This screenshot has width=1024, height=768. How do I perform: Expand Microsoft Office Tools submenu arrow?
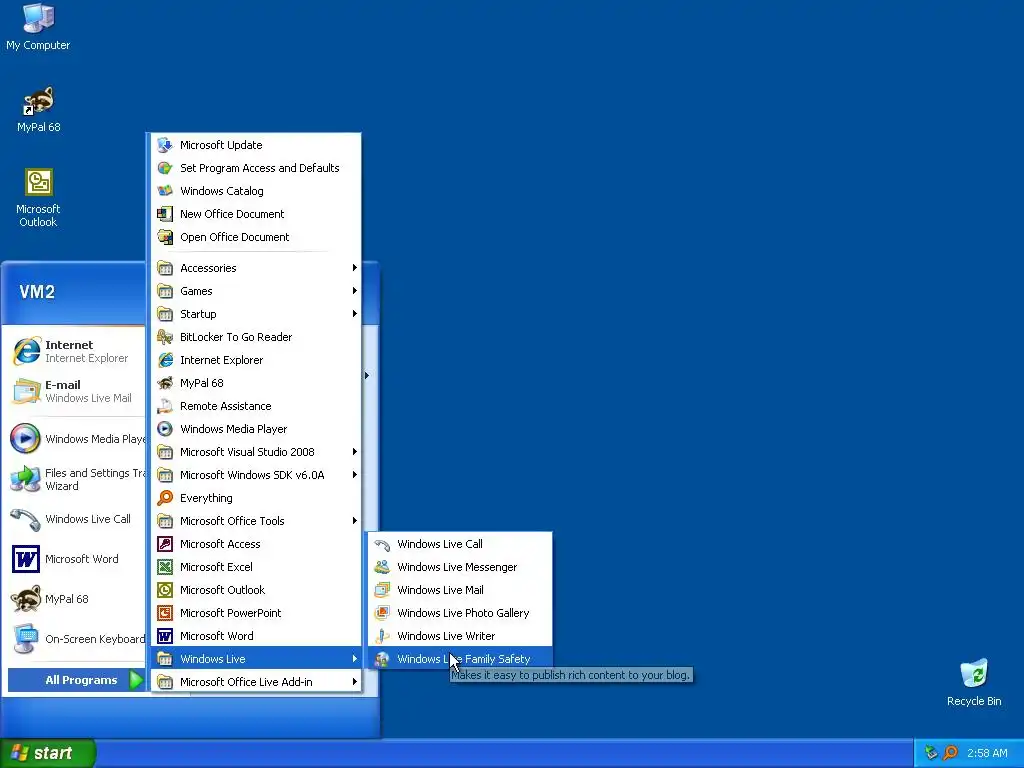355,521
